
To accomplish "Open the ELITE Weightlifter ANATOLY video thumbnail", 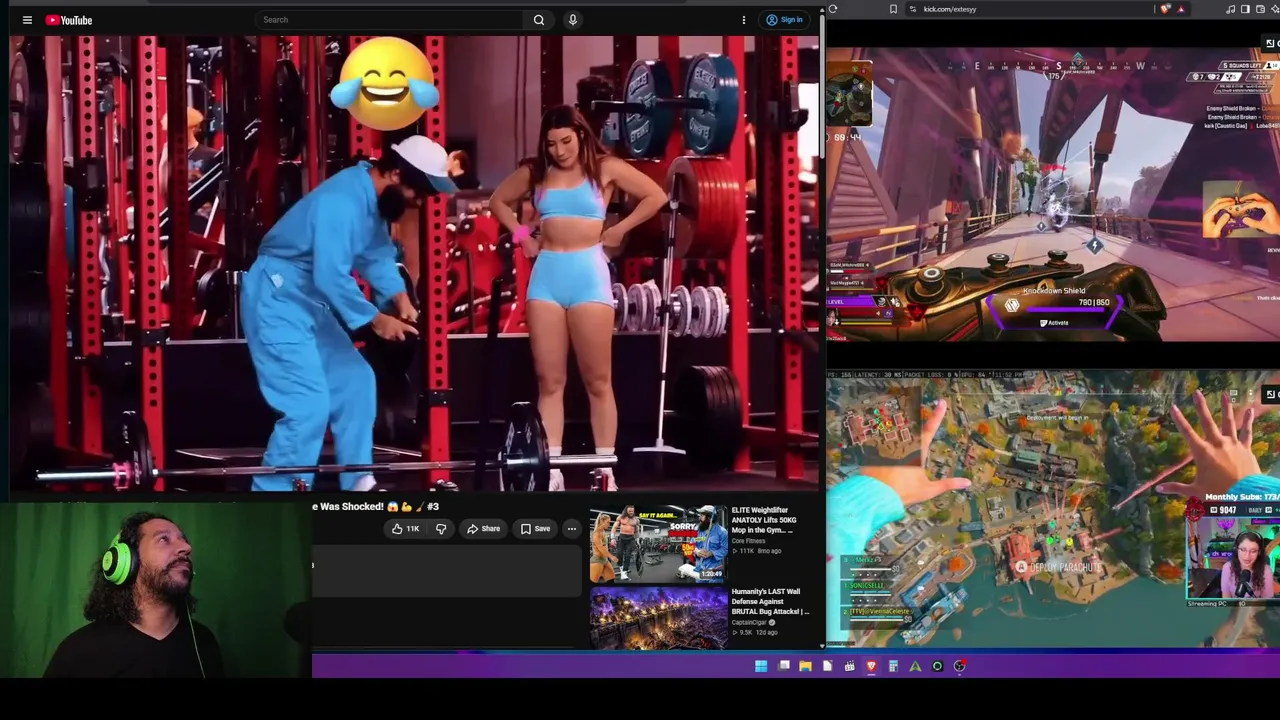I will pyautogui.click(x=658, y=543).
